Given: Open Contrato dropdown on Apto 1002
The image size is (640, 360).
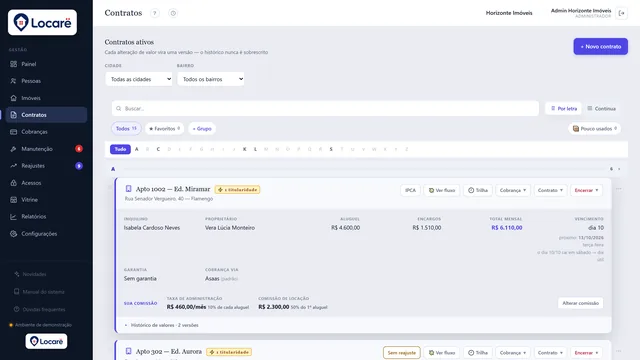Looking at the screenshot, I should click(550, 190).
